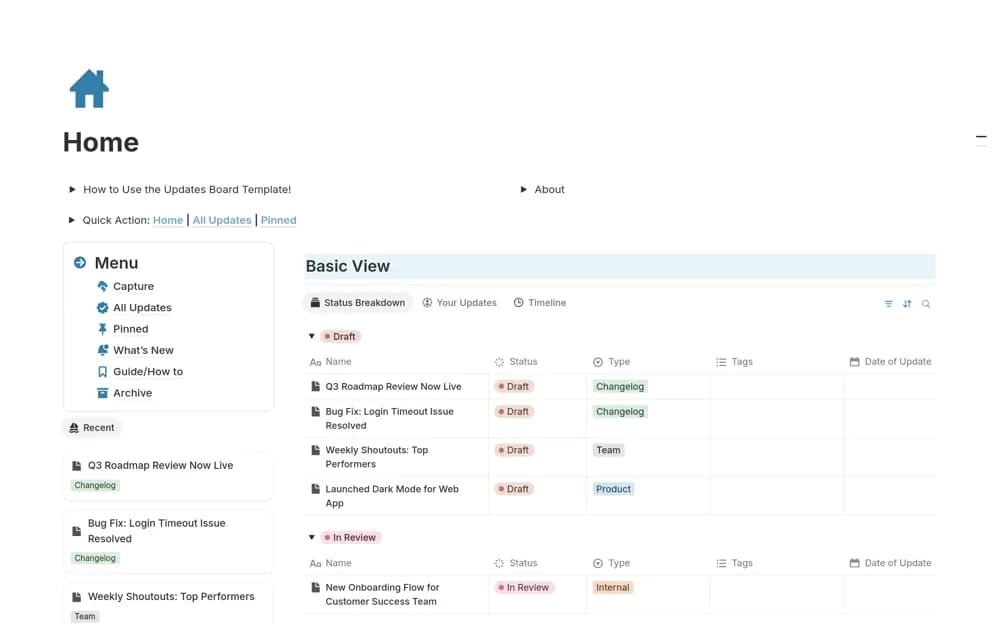Click page icon of Q3 Roadmap table row
Image resolution: width=1000 pixels, height=624 pixels.
[x=315, y=386]
